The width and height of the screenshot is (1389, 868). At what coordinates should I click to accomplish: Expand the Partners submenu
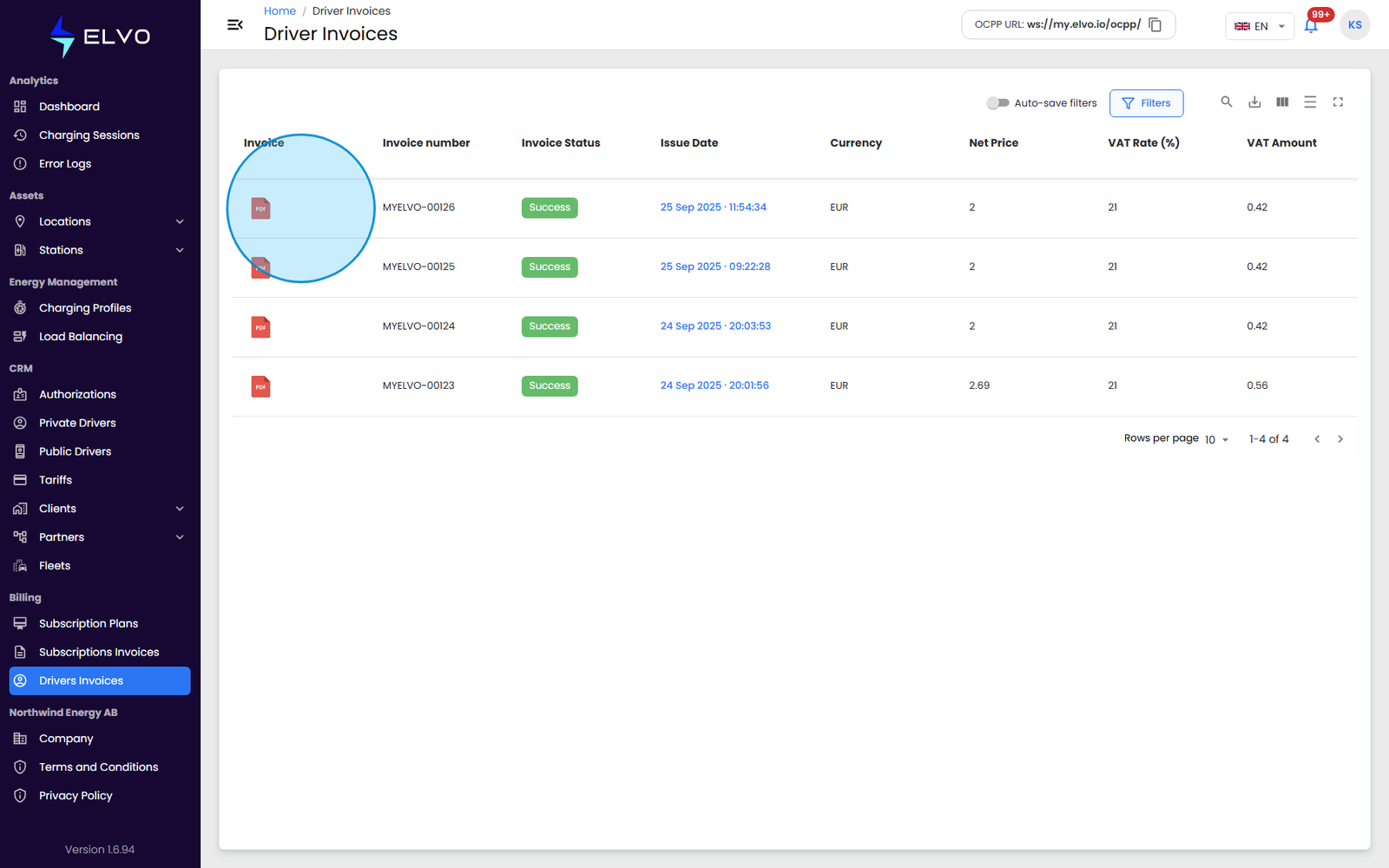[x=180, y=537]
